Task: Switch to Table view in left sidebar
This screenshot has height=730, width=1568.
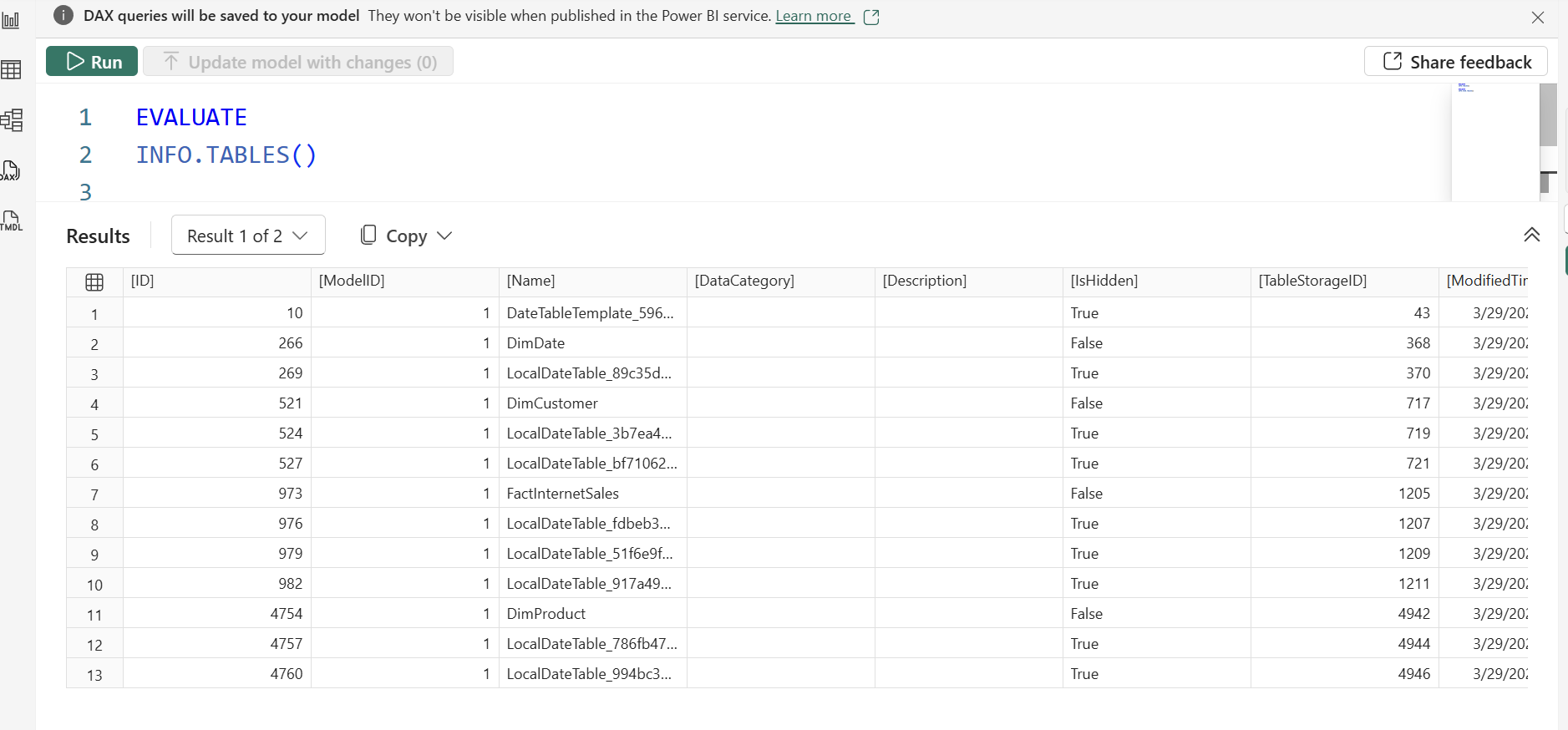Action: pos(11,70)
